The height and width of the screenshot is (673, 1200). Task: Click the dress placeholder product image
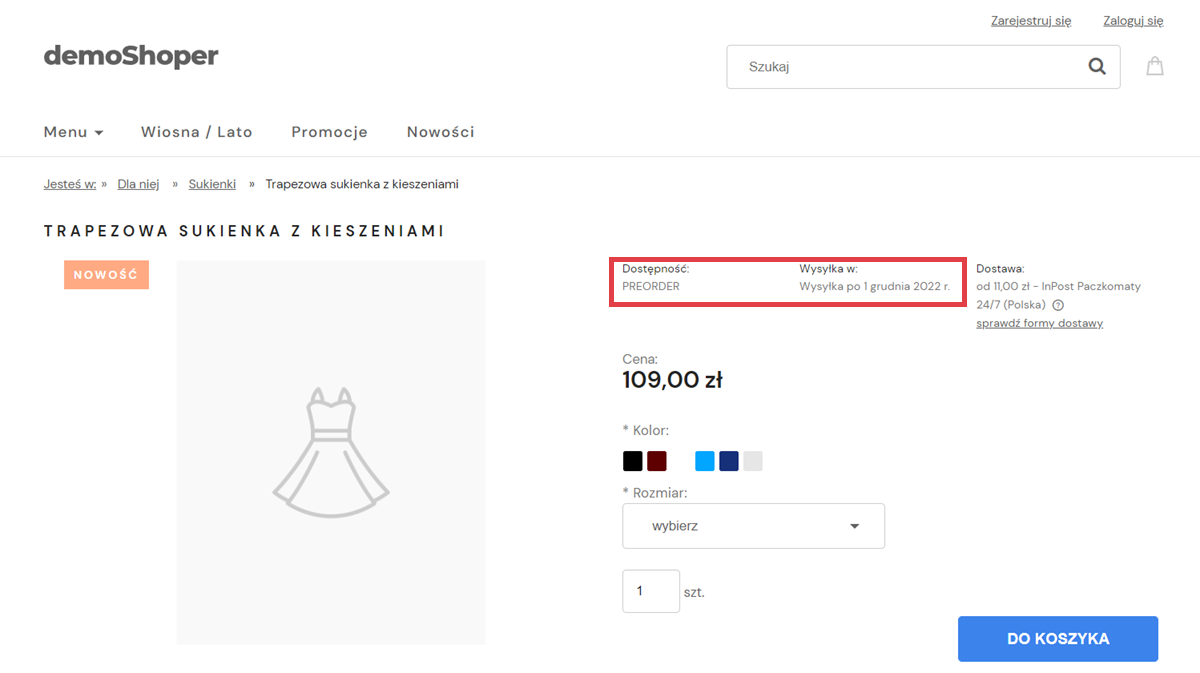click(x=331, y=452)
